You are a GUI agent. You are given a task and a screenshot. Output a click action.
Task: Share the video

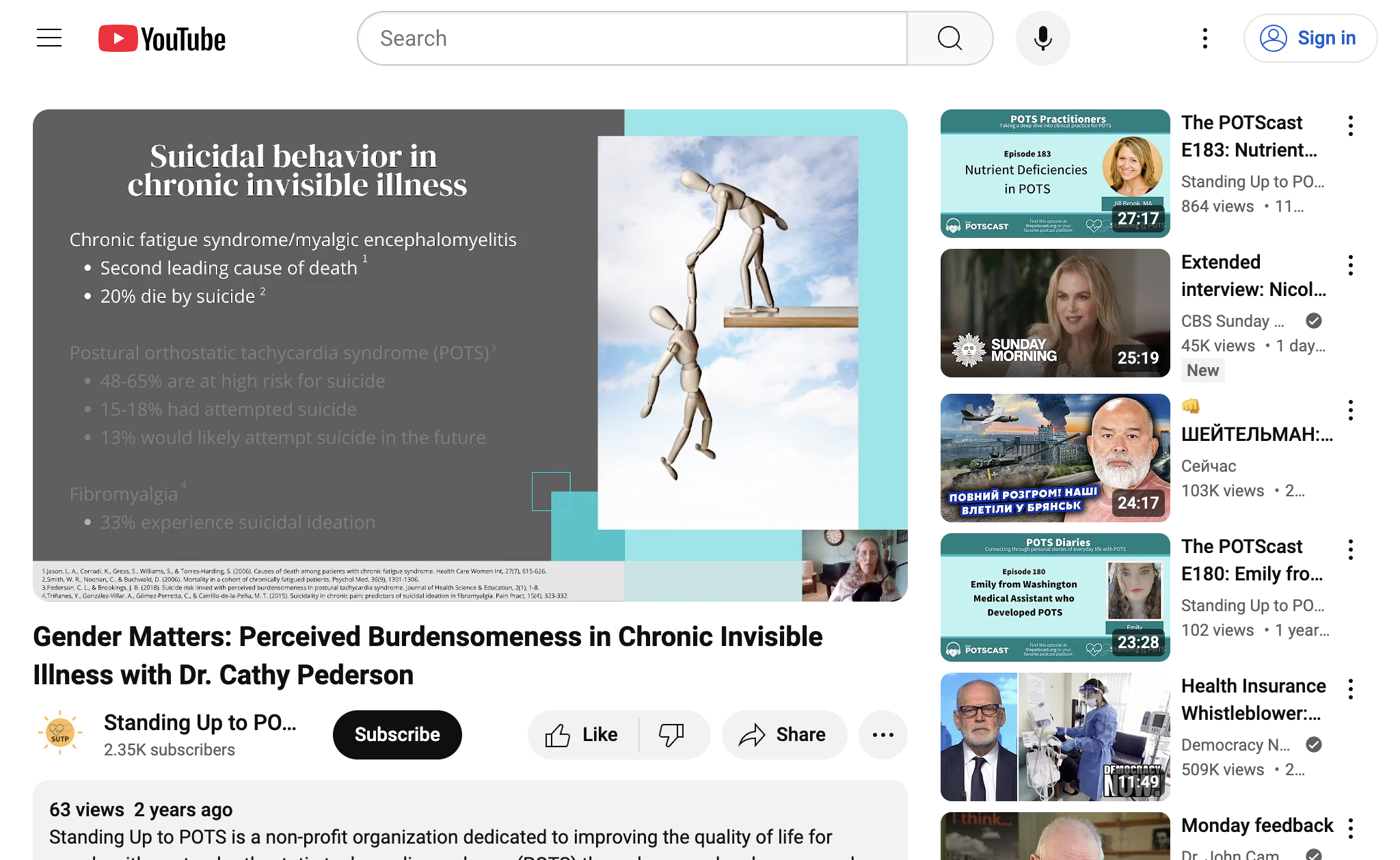click(784, 734)
